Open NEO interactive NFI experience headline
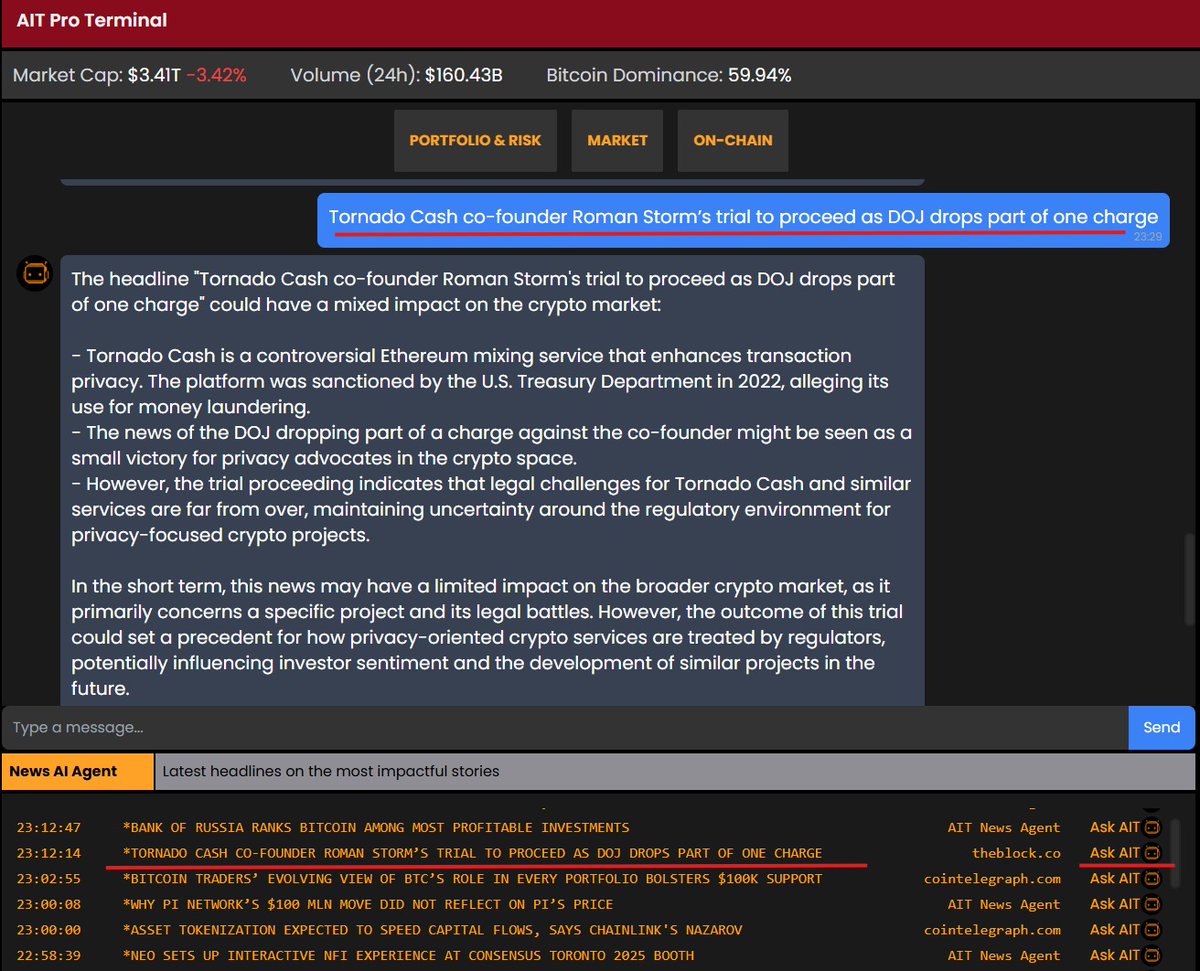 pyautogui.click(x=408, y=955)
